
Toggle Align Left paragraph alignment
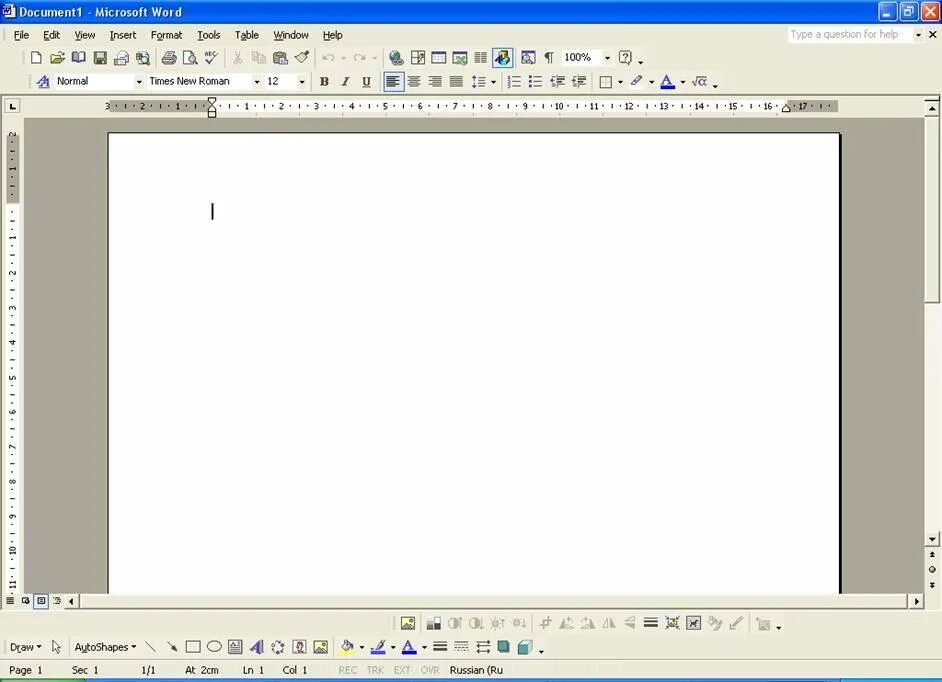393,82
